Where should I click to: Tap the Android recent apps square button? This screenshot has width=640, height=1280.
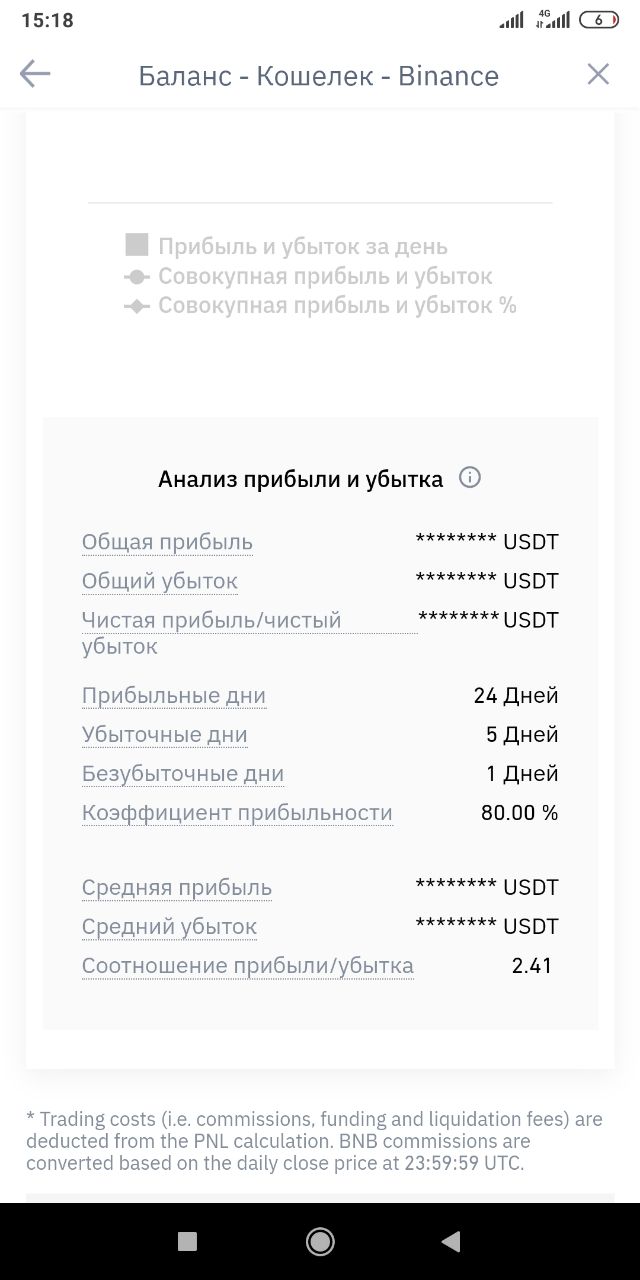click(187, 1241)
